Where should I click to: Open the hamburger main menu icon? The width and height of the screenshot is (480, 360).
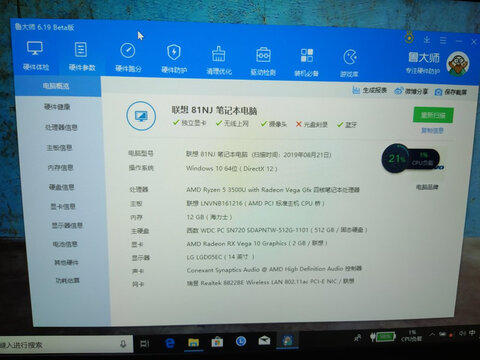point(443,41)
